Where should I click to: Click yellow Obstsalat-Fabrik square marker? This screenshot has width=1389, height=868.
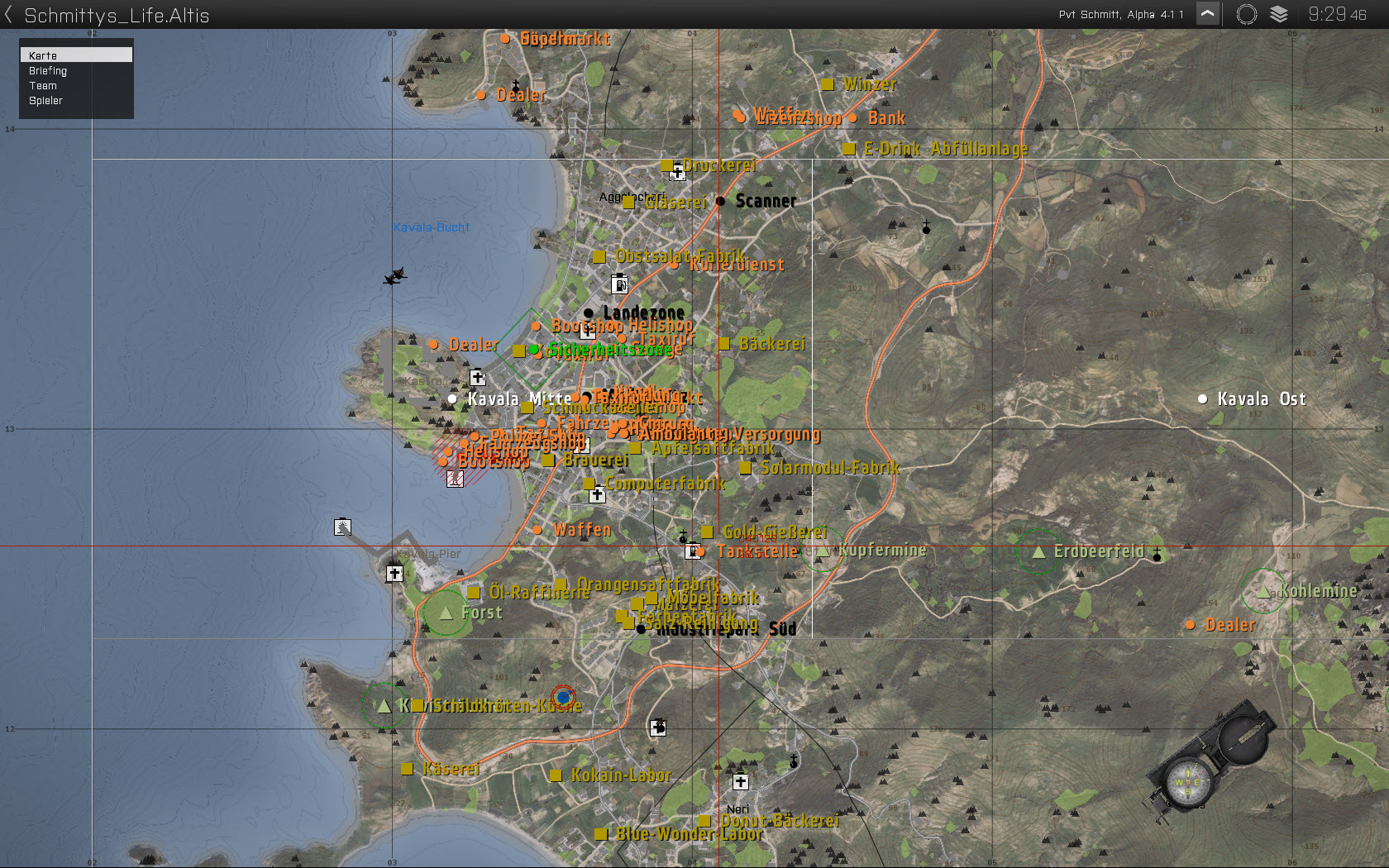(599, 256)
